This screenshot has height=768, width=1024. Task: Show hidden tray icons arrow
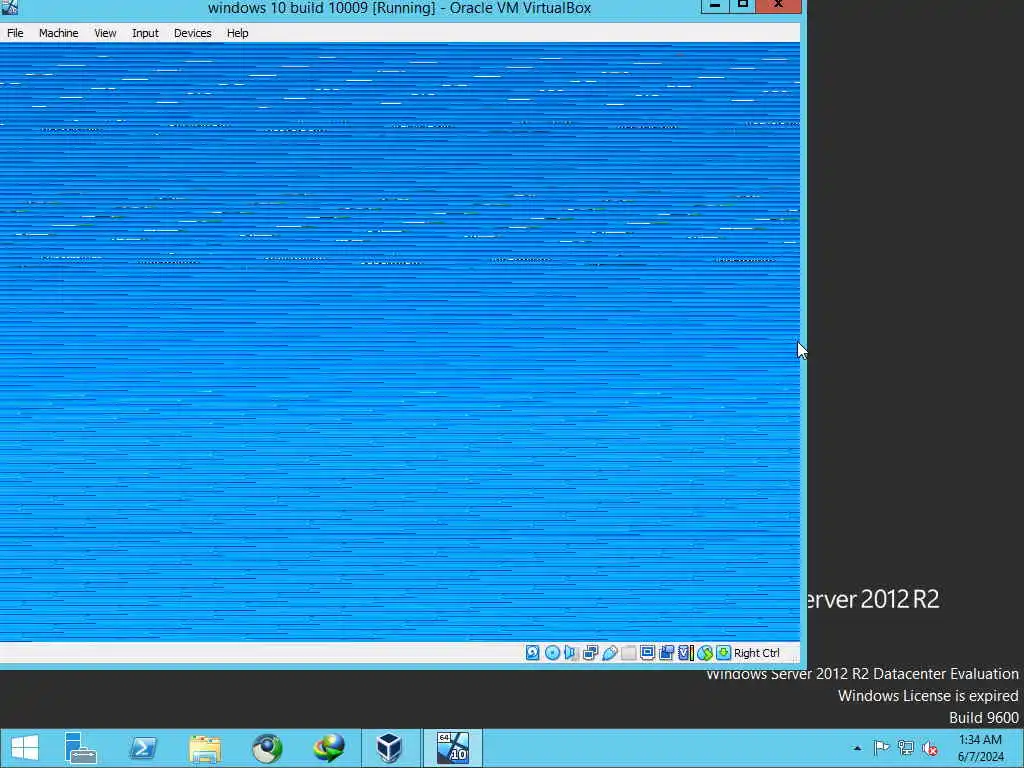pyautogui.click(x=857, y=748)
